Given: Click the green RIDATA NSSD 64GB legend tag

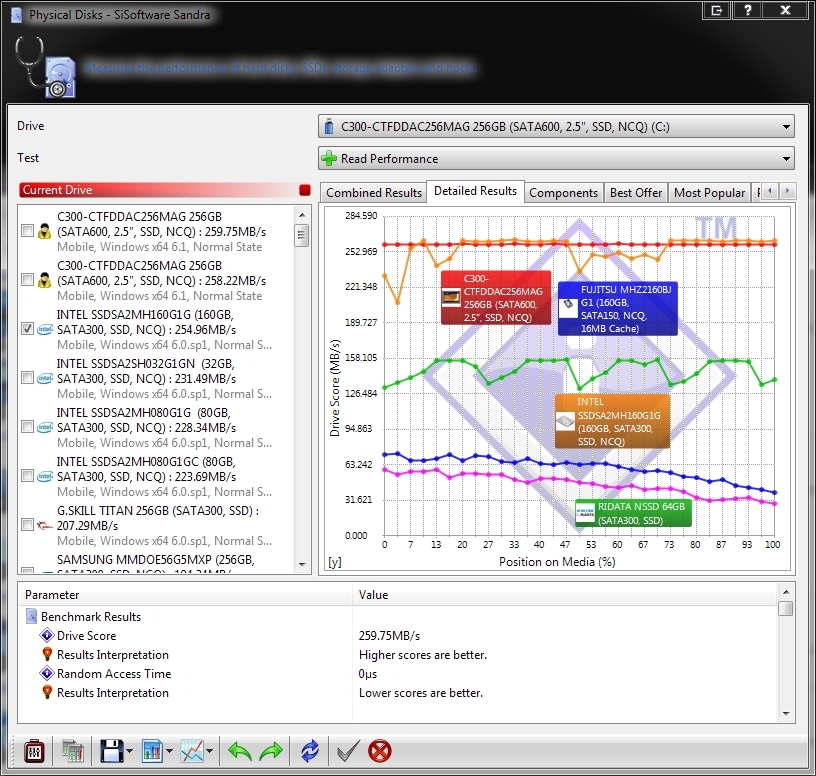Looking at the screenshot, I should (x=633, y=513).
